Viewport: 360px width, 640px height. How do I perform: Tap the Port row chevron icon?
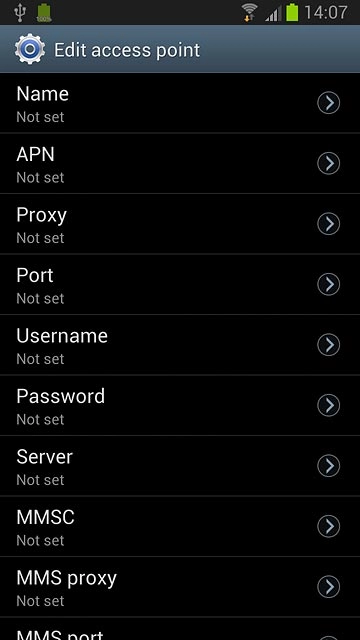click(329, 284)
